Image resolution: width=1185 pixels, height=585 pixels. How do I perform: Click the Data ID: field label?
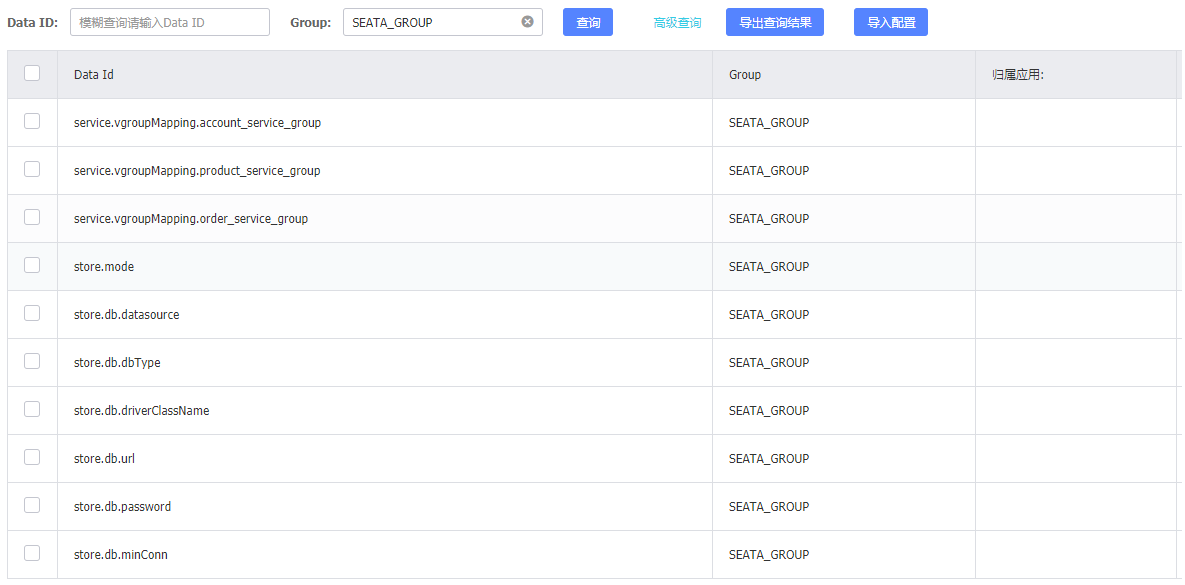[x=32, y=23]
